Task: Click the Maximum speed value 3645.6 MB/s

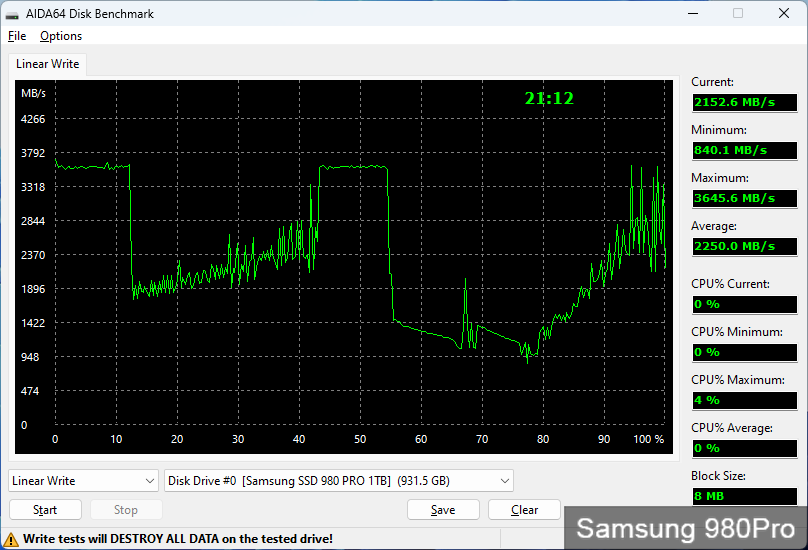Action: coord(745,198)
